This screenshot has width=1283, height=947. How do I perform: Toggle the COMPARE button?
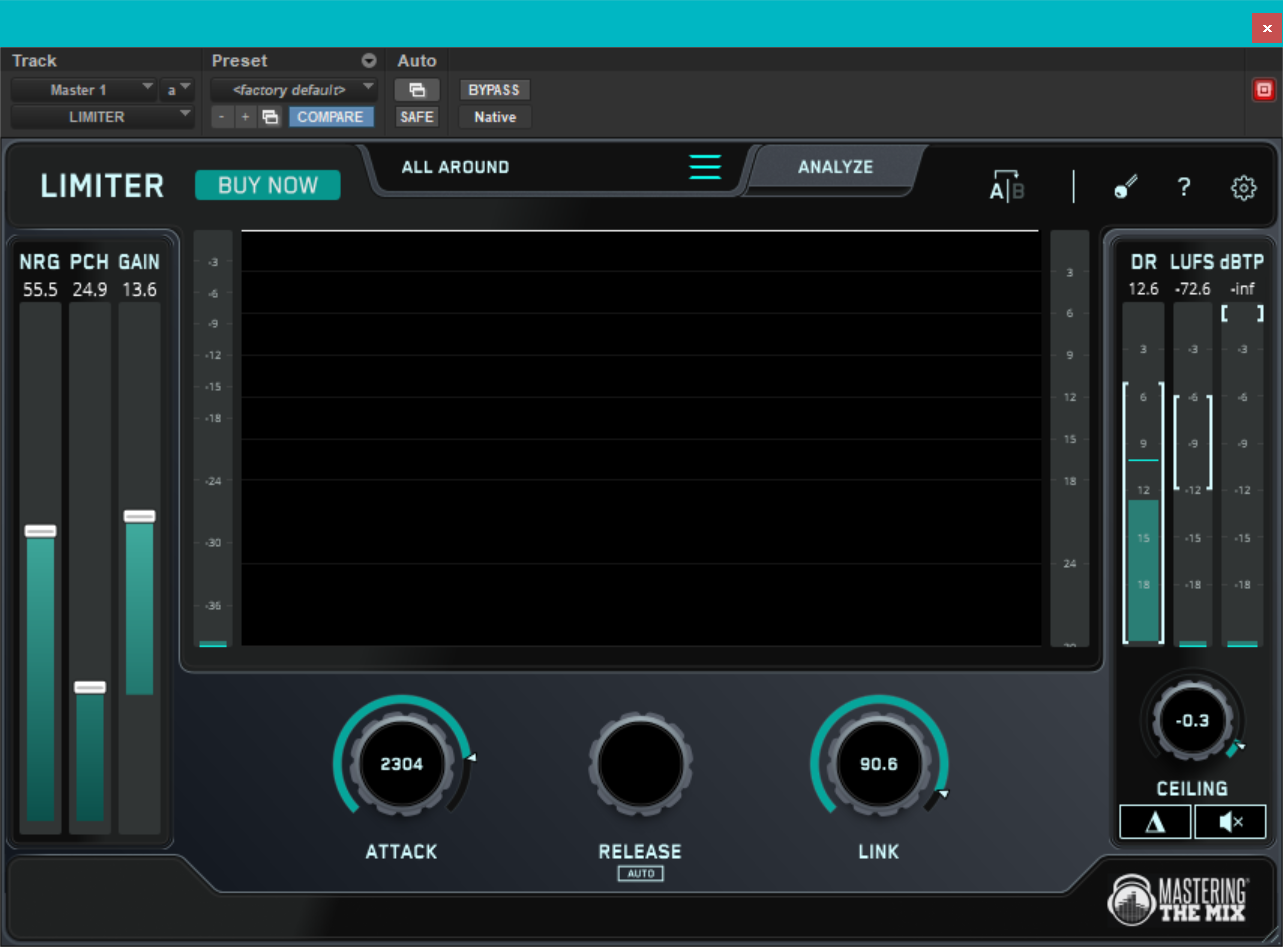pyautogui.click(x=331, y=117)
